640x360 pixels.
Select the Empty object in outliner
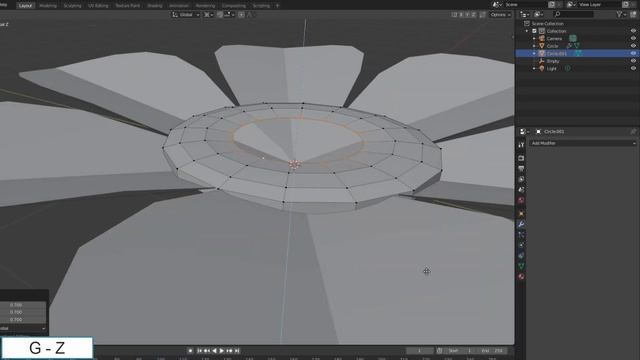point(553,61)
